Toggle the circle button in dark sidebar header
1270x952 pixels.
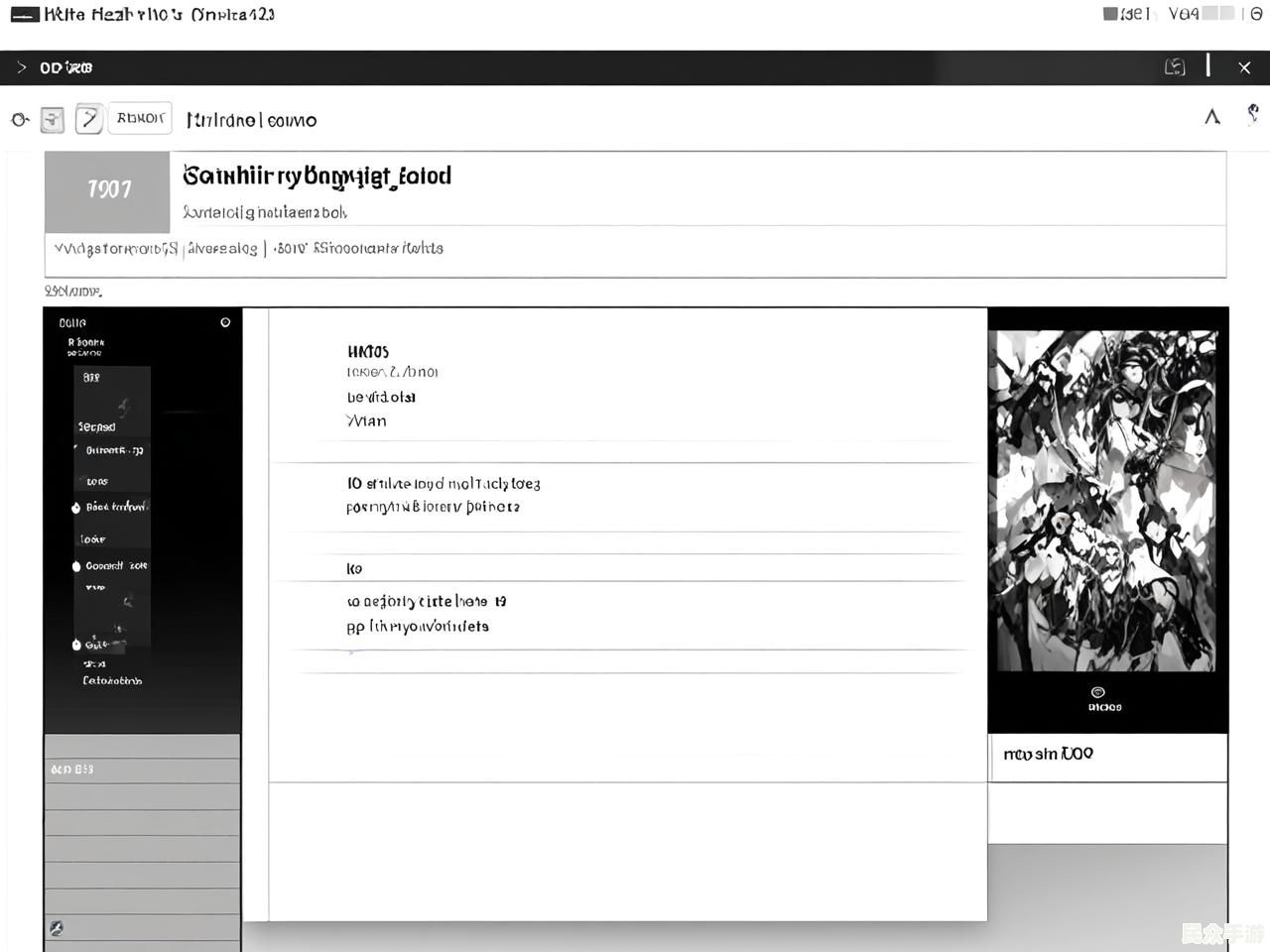click(225, 322)
